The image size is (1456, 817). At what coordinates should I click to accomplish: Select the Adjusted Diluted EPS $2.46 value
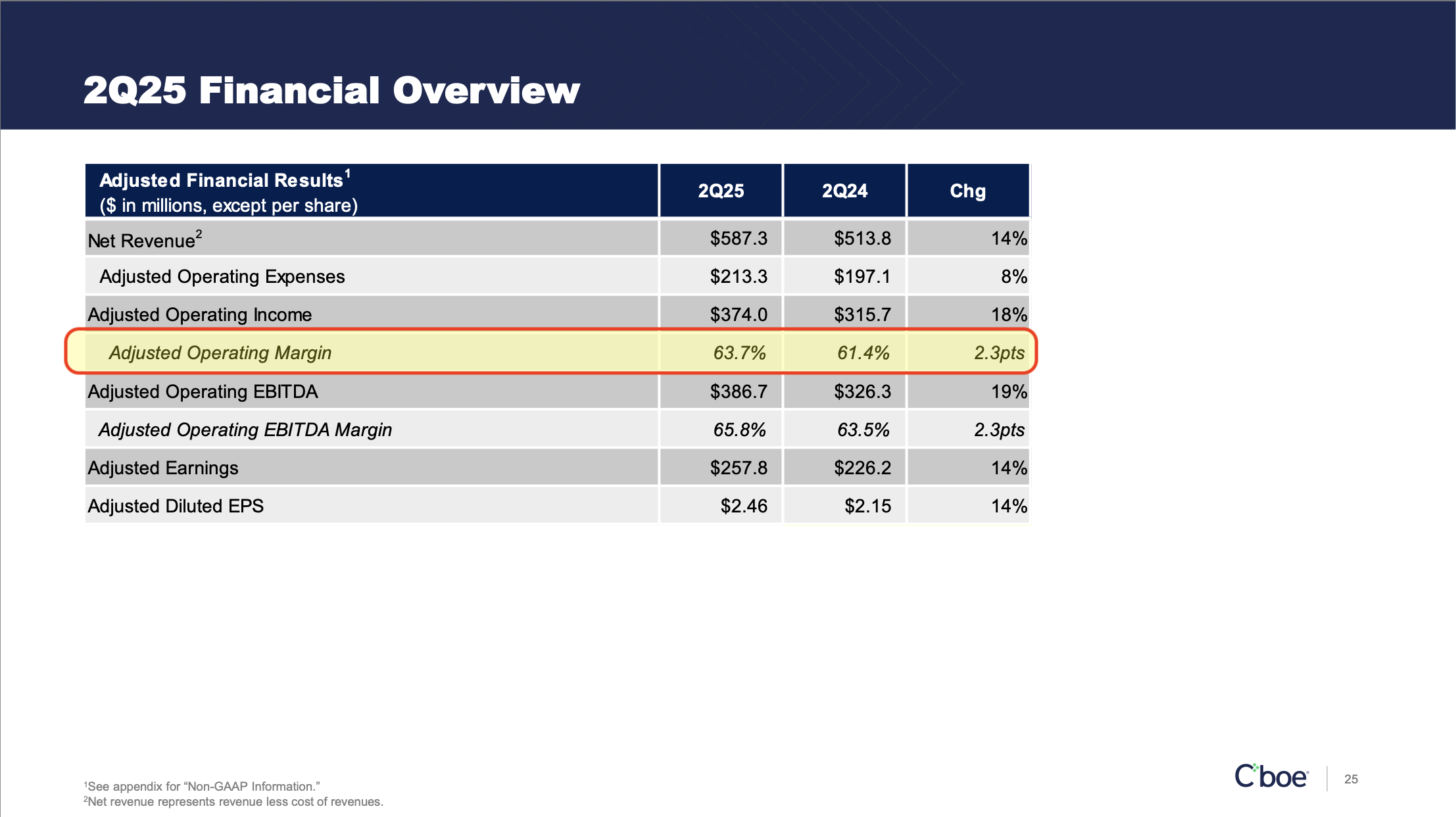pyautogui.click(x=744, y=506)
